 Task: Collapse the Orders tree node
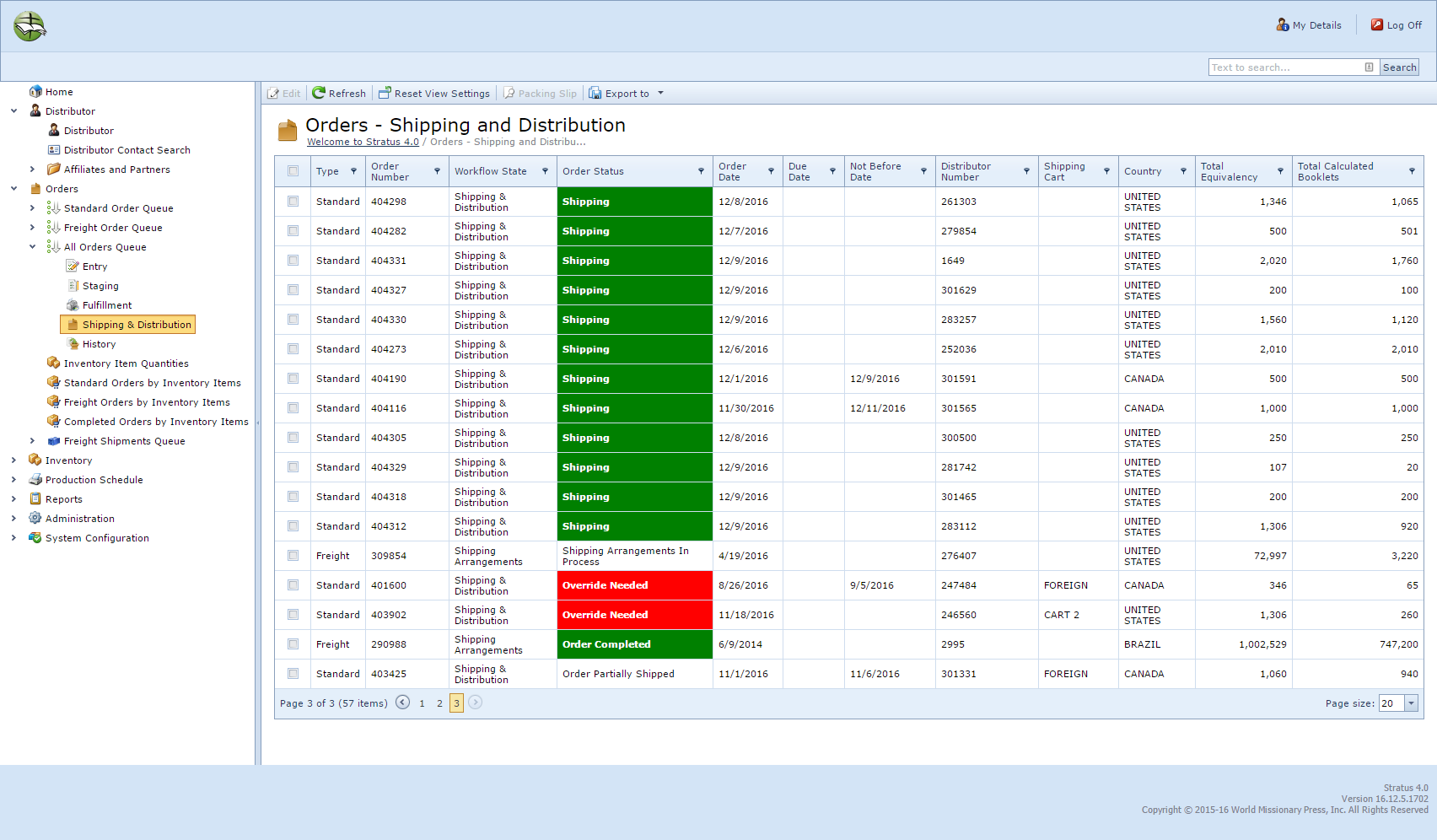(13, 188)
